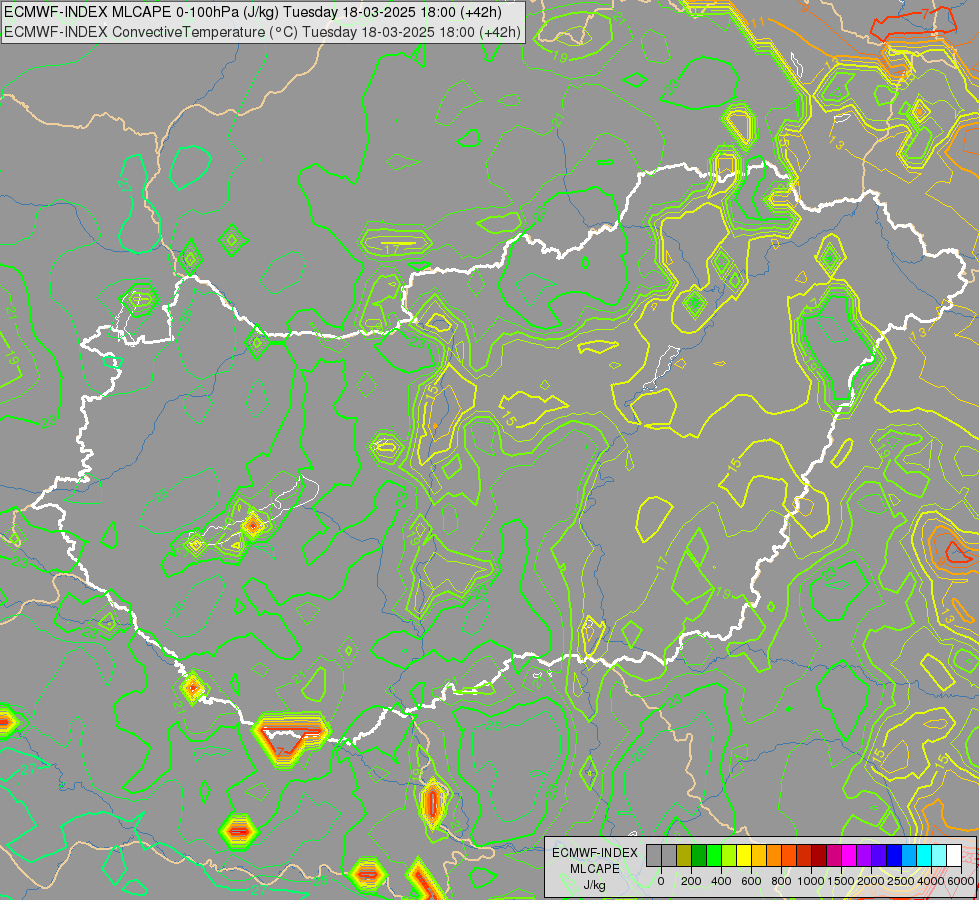Select the pure blue legend swatch
Screen dimensions: 979x900
[x=894, y=856]
